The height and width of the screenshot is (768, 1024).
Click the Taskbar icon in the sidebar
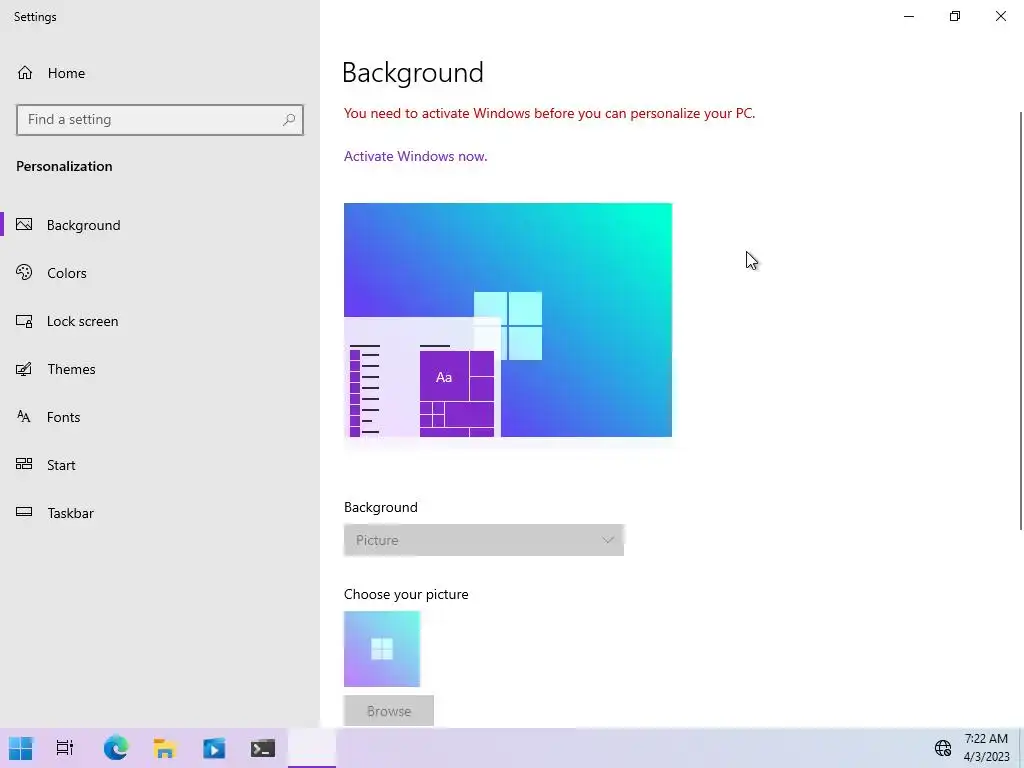(24, 512)
